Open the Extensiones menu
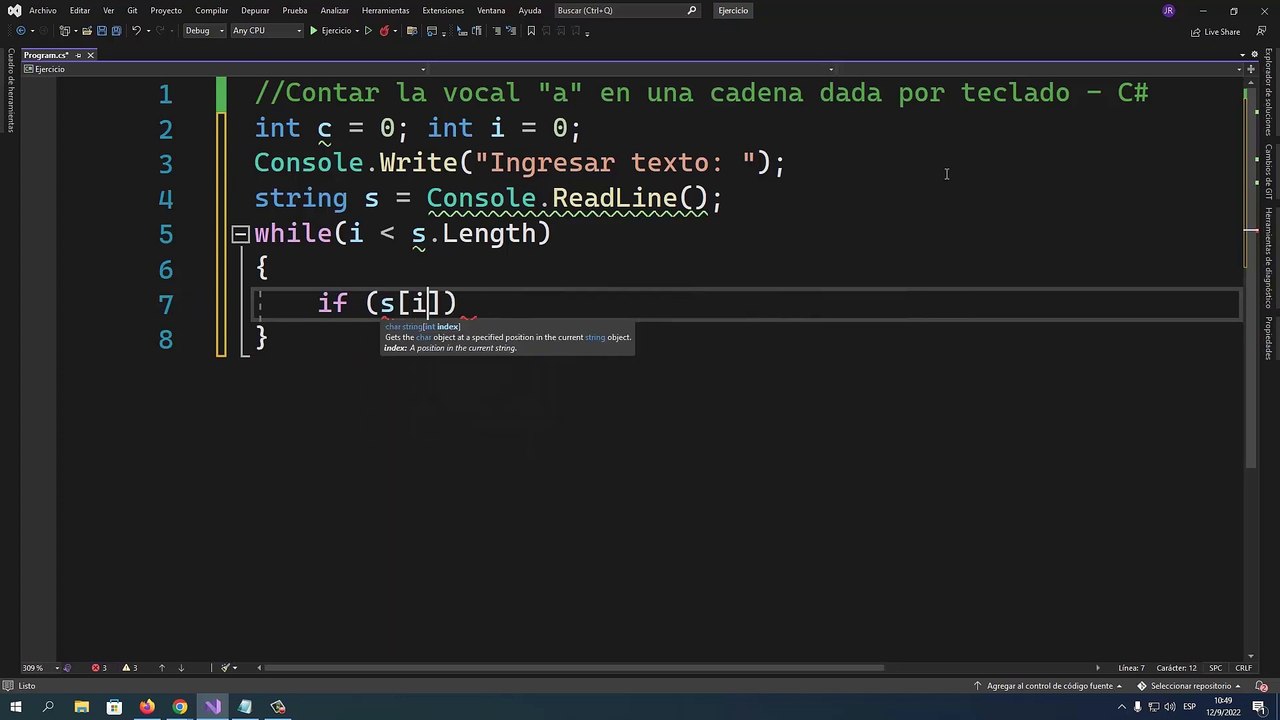Screen dimensions: 1280x720 point(443,10)
